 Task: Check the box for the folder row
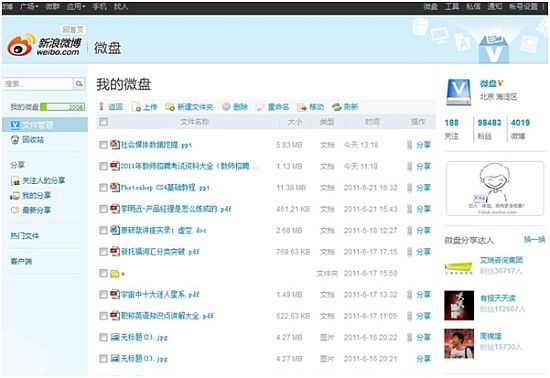[103, 273]
